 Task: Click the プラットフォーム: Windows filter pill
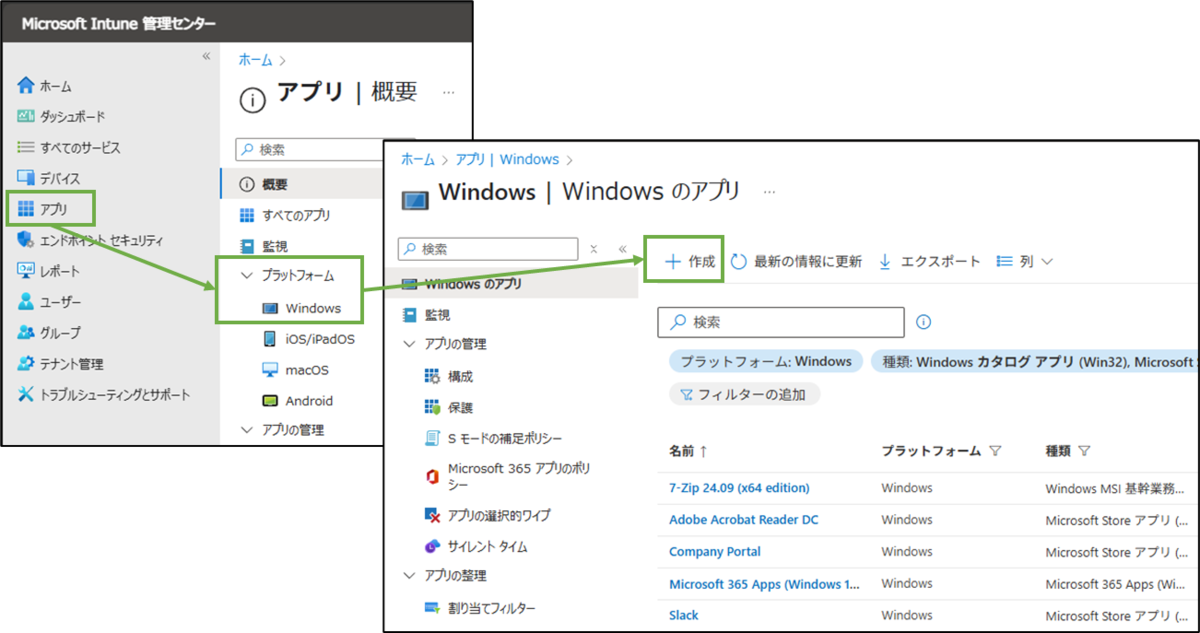click(x=766, y=361)
